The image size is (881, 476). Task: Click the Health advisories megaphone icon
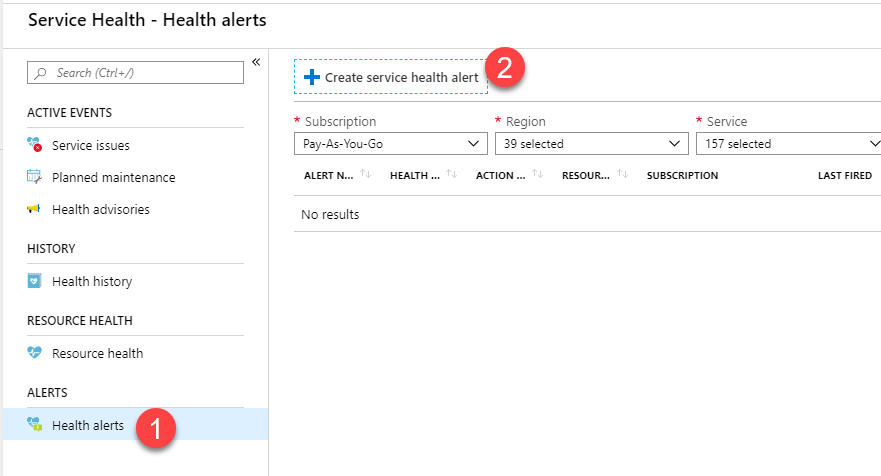pyautogui.click(x=35, y=210)
